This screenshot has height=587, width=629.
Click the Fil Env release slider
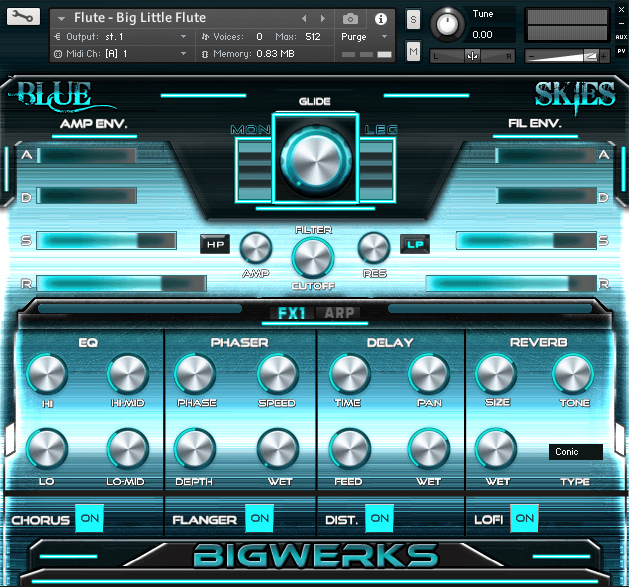click(x=511, y=283)
